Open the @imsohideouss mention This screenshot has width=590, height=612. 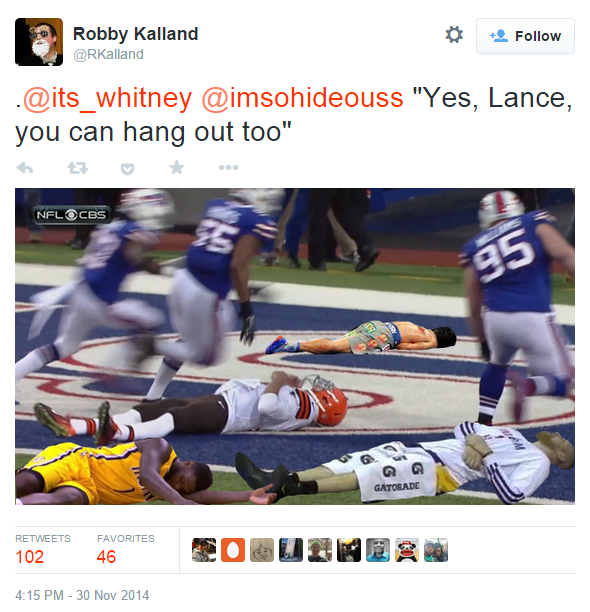click(302, 98)
